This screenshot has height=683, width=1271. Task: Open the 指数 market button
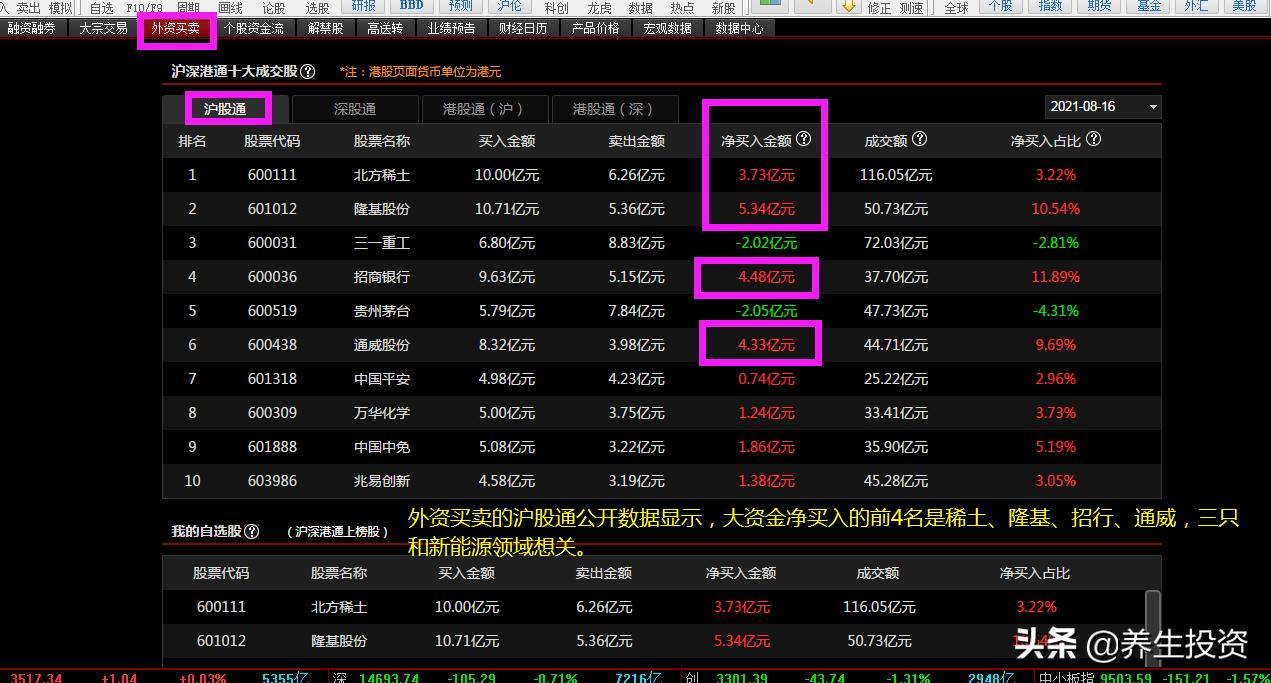1051,6
